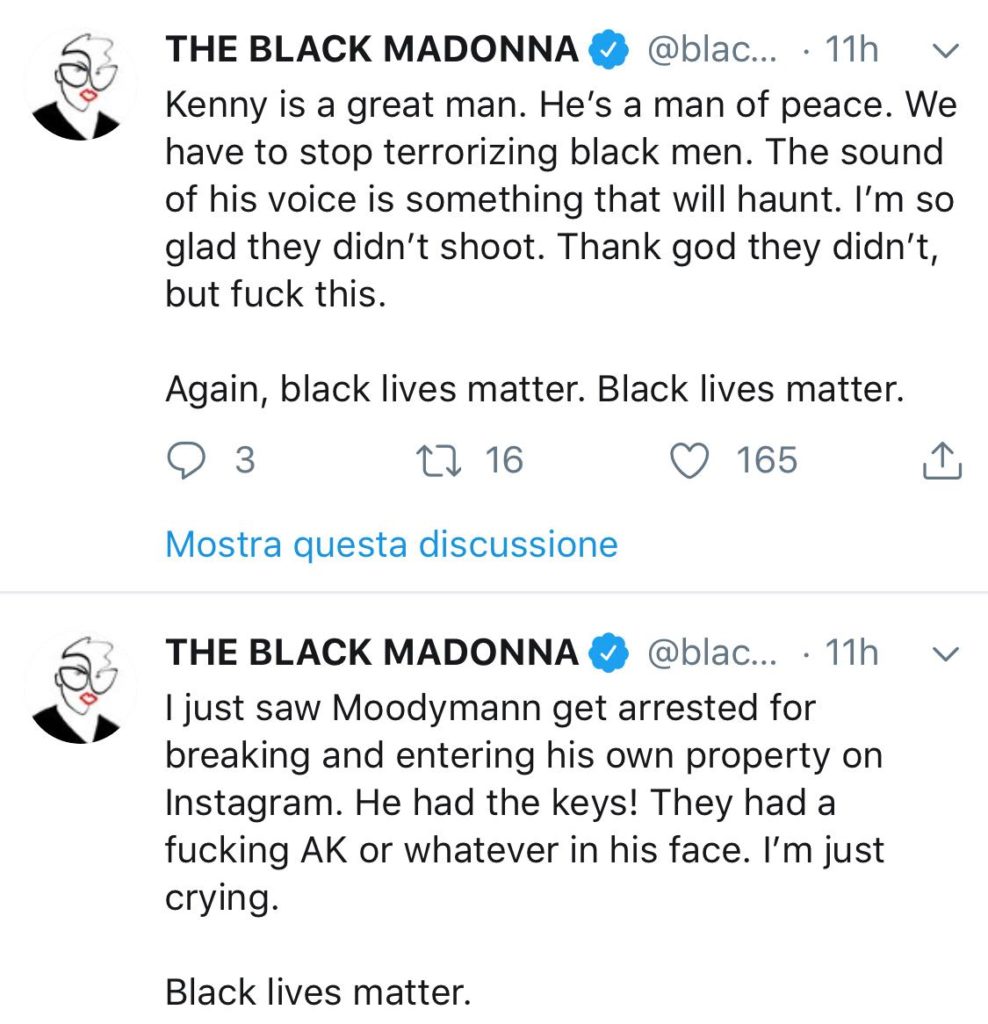
Task: Open the first tweet's chevron menu
Action: click(945, 50)
